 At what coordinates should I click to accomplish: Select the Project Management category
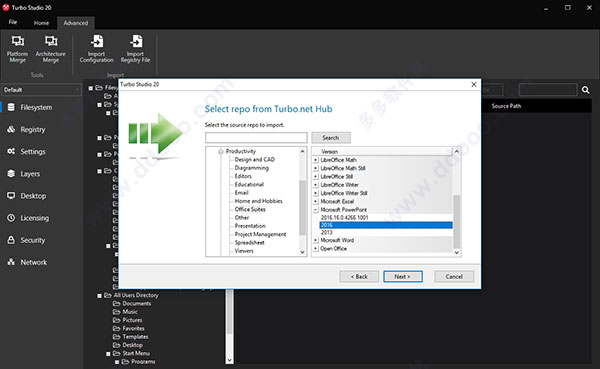tap(260, 234)
